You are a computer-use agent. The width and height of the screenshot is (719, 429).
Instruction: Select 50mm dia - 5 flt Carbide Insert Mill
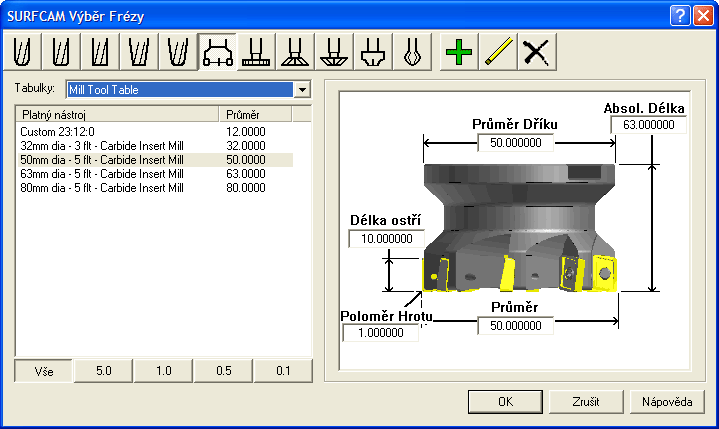pos(155,160)
